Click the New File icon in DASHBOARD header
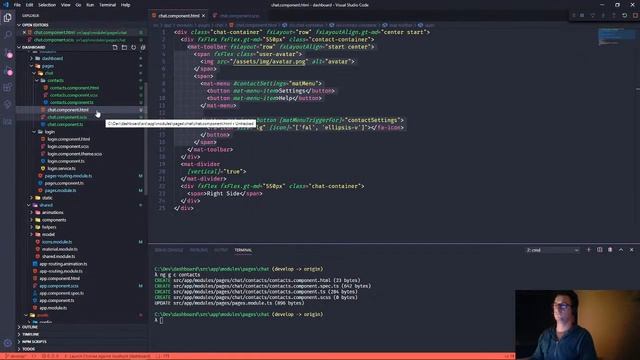The image size is (640, 360). point(115,47)
